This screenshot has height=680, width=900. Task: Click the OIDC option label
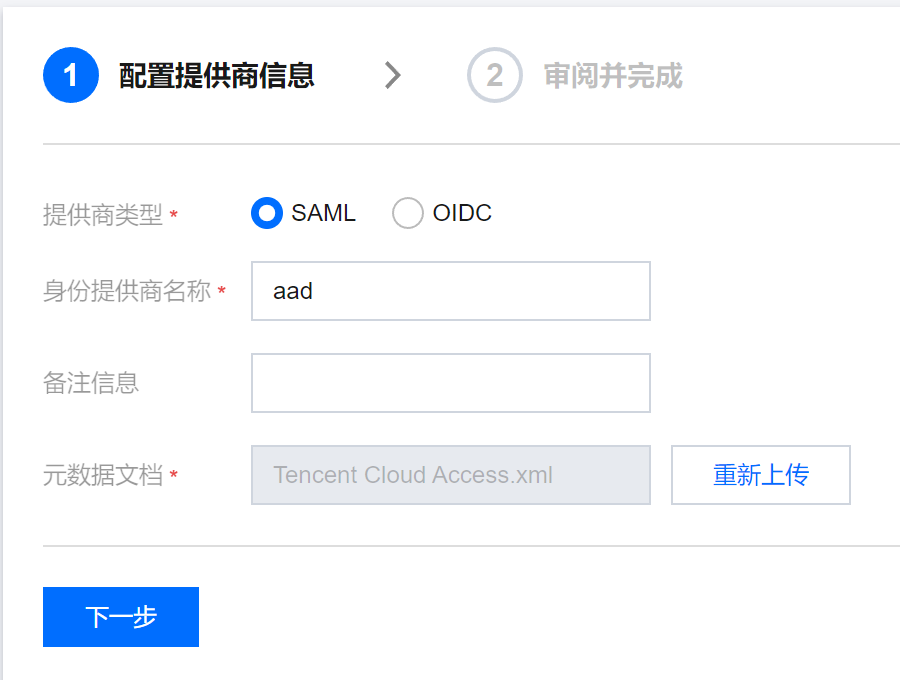click(462, 213)
